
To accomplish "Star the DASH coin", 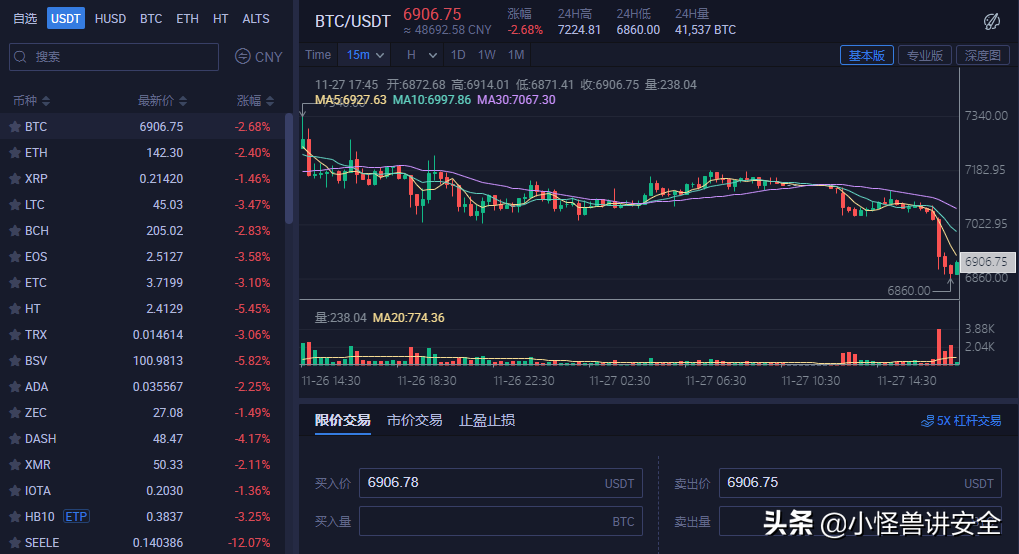I will point(14,439).
